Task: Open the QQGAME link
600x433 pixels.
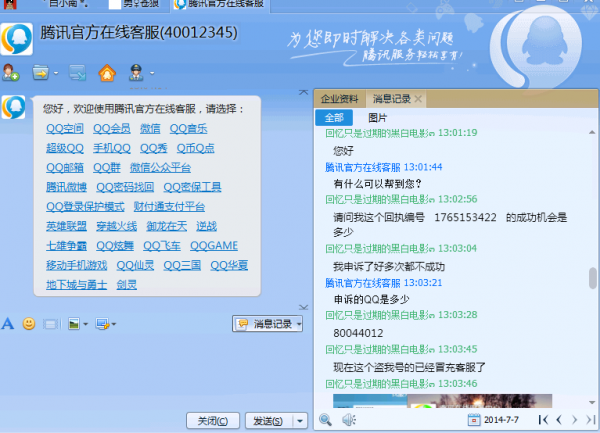Action: [x=214, y=246]
